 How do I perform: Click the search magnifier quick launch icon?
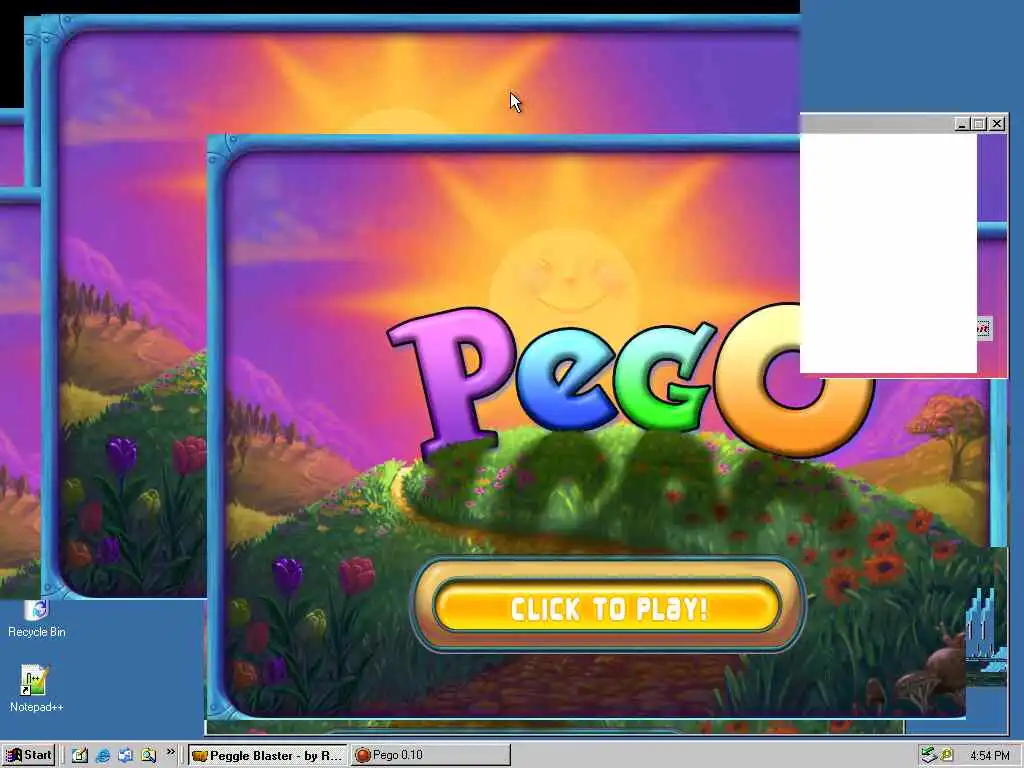(148, 756)
